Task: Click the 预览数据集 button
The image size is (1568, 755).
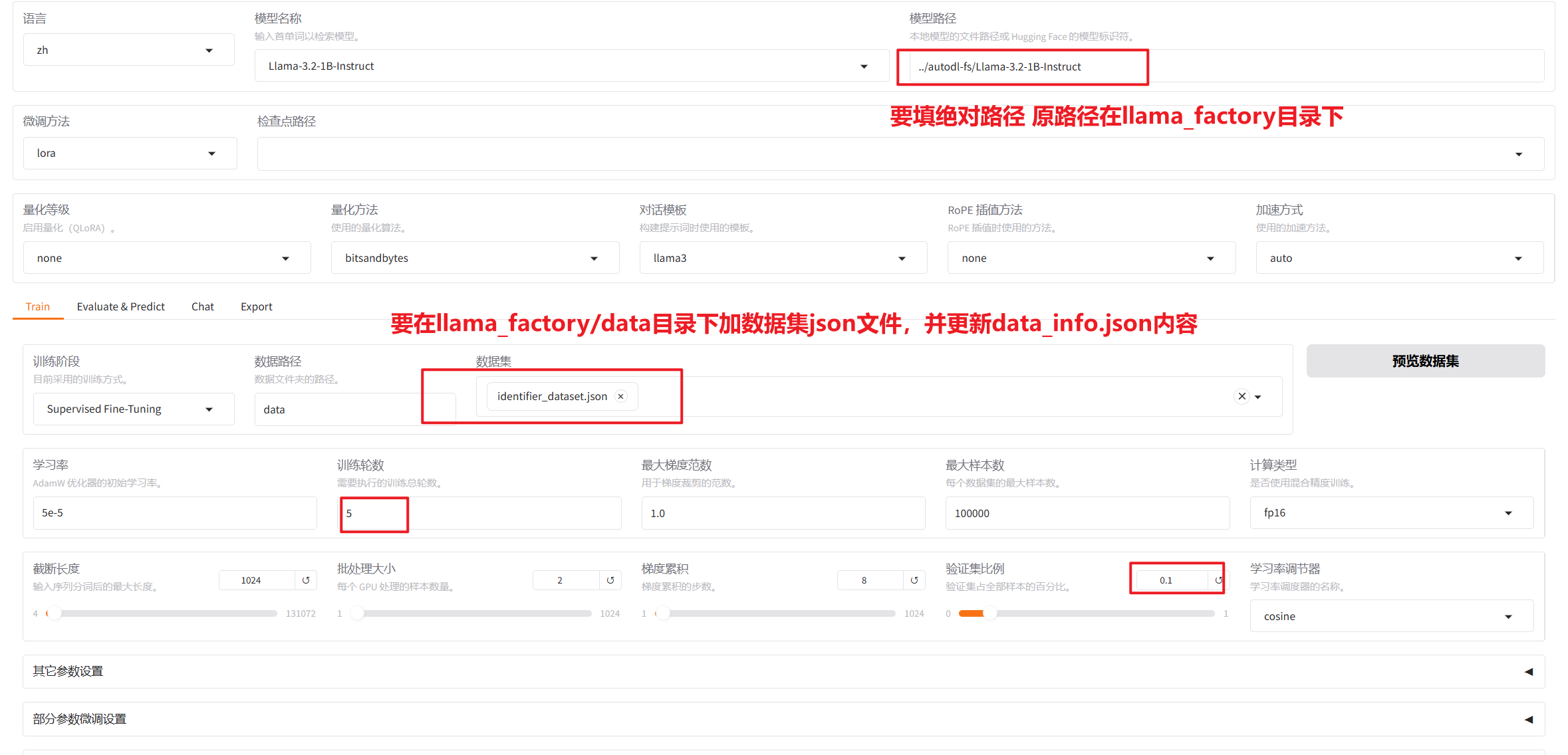Action: point(1425,361)
